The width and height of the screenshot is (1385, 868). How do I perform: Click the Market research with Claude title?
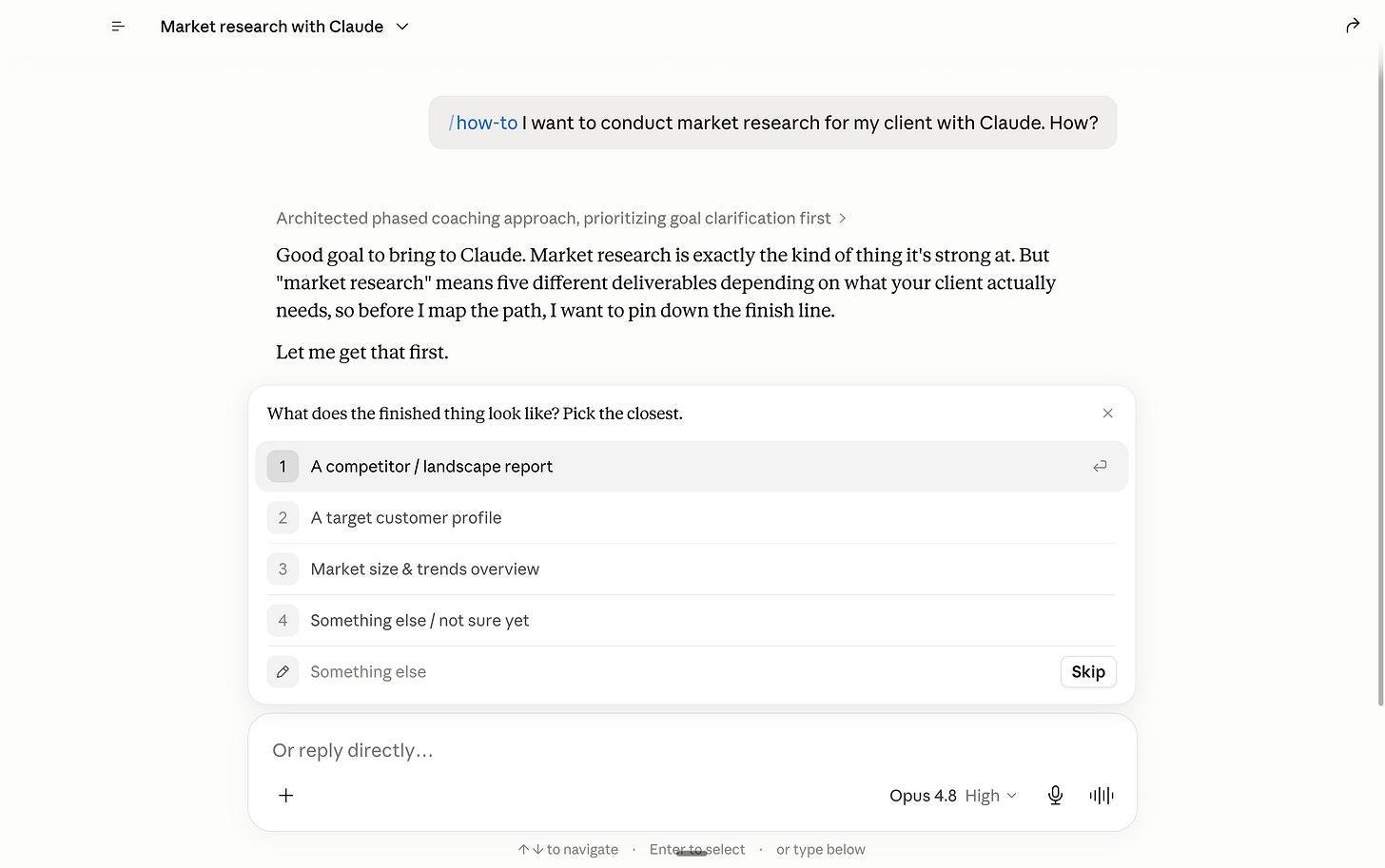click(272, 27)
